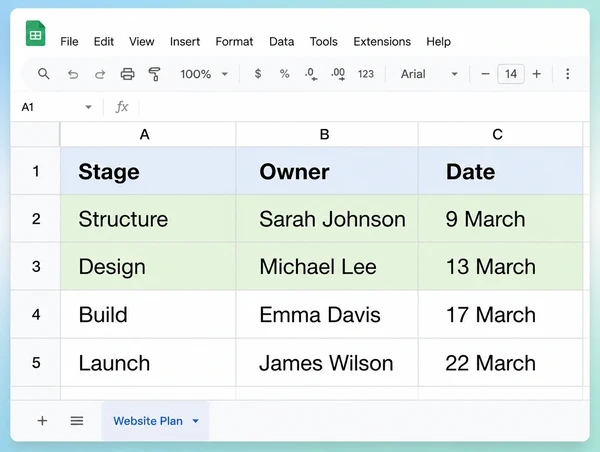Open the Tools menu

(324, 41)
